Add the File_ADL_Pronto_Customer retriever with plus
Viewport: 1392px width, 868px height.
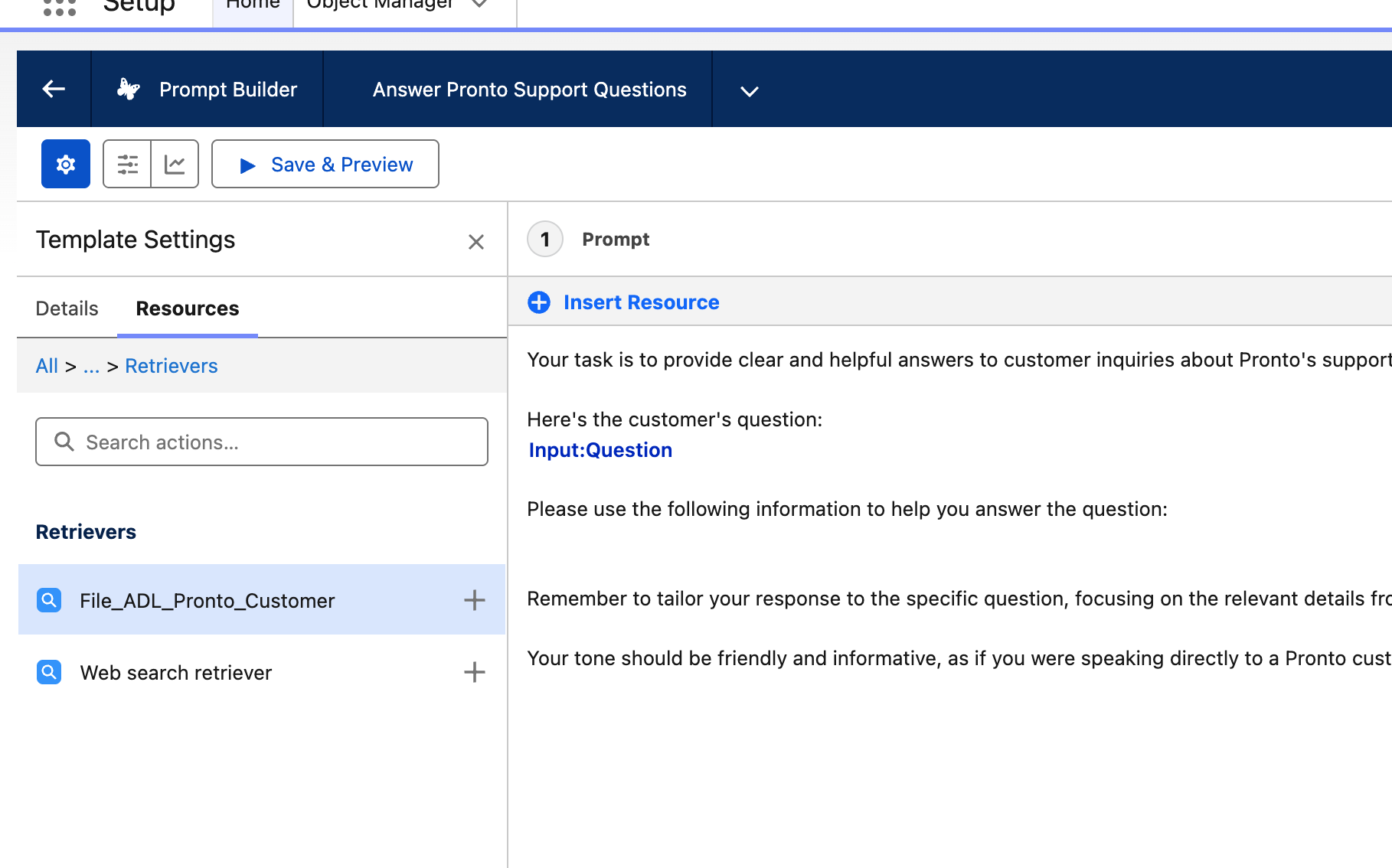tap(475, 600)
